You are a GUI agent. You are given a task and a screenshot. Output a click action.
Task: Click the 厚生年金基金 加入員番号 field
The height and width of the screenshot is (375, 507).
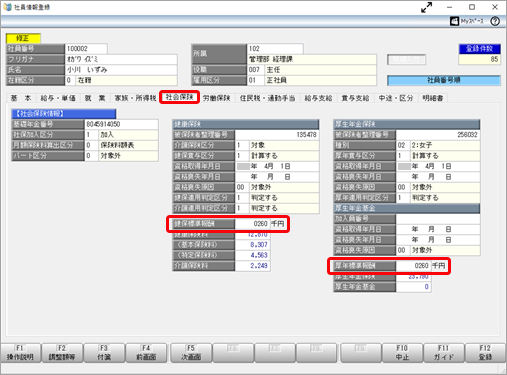(438, 219)
